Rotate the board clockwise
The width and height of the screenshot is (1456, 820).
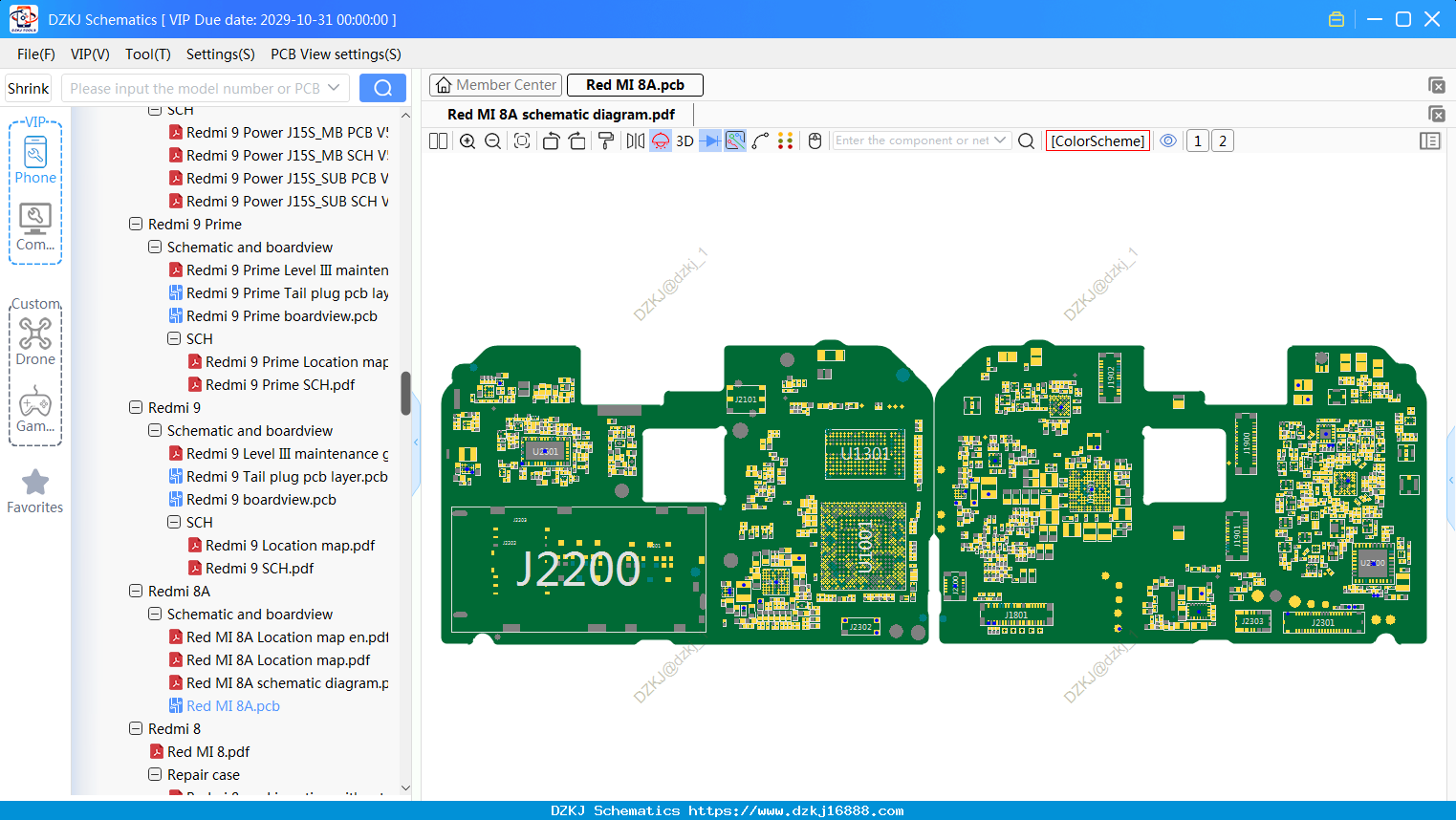coord(577,140)
